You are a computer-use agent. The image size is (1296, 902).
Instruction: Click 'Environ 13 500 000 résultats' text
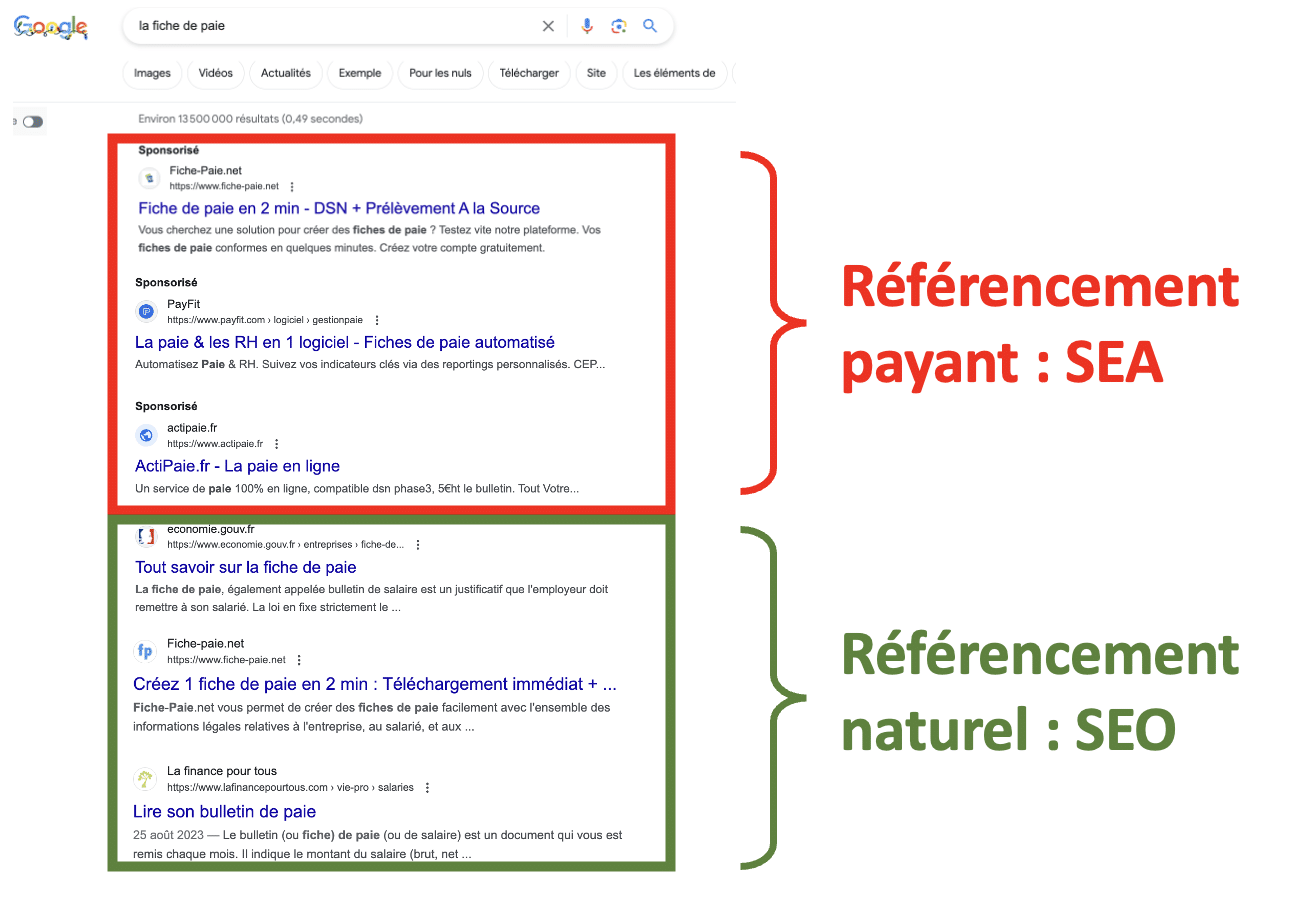click(x=208, y=119)
